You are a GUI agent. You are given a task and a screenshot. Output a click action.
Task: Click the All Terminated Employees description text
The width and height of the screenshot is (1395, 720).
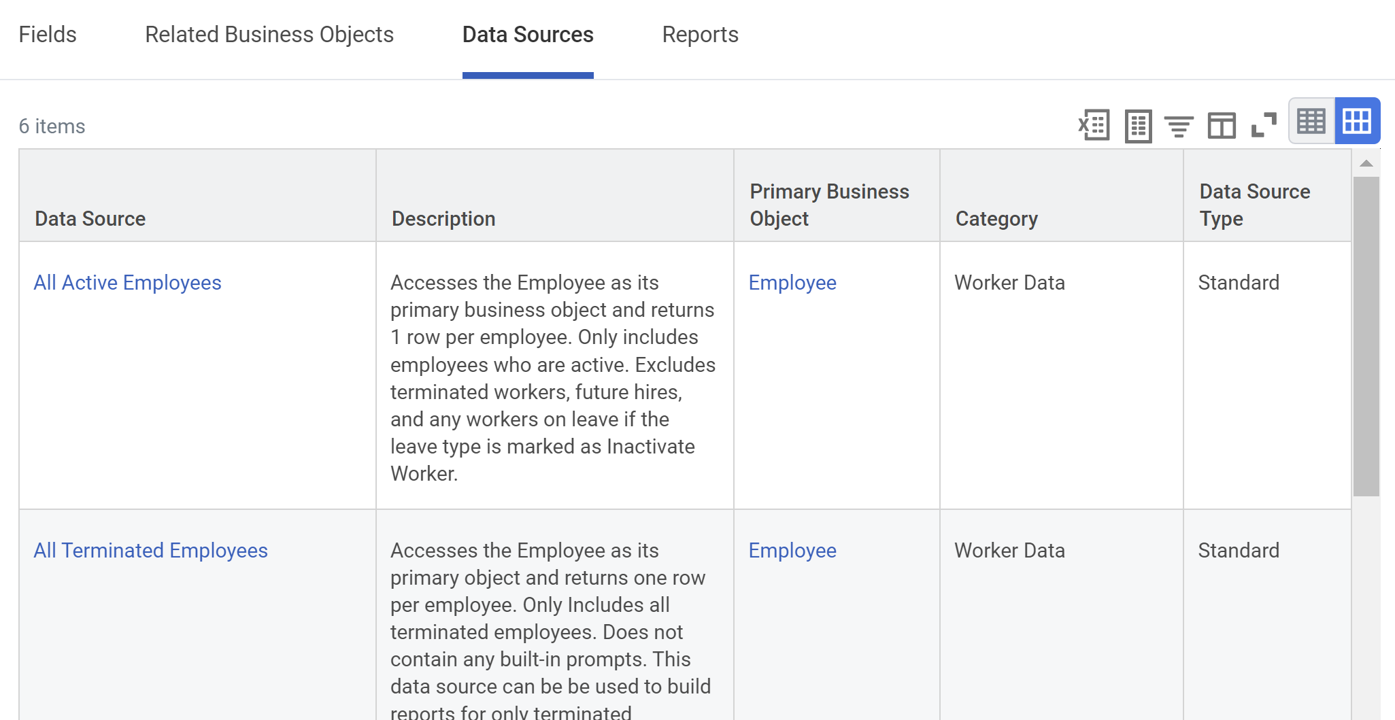click(551, 632)
